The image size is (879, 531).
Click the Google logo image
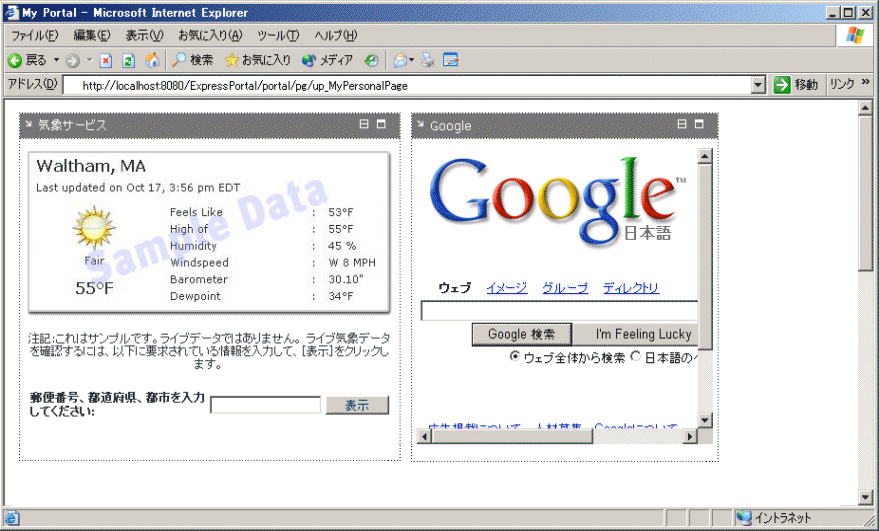pyautogui.click(x=558, y=201)
